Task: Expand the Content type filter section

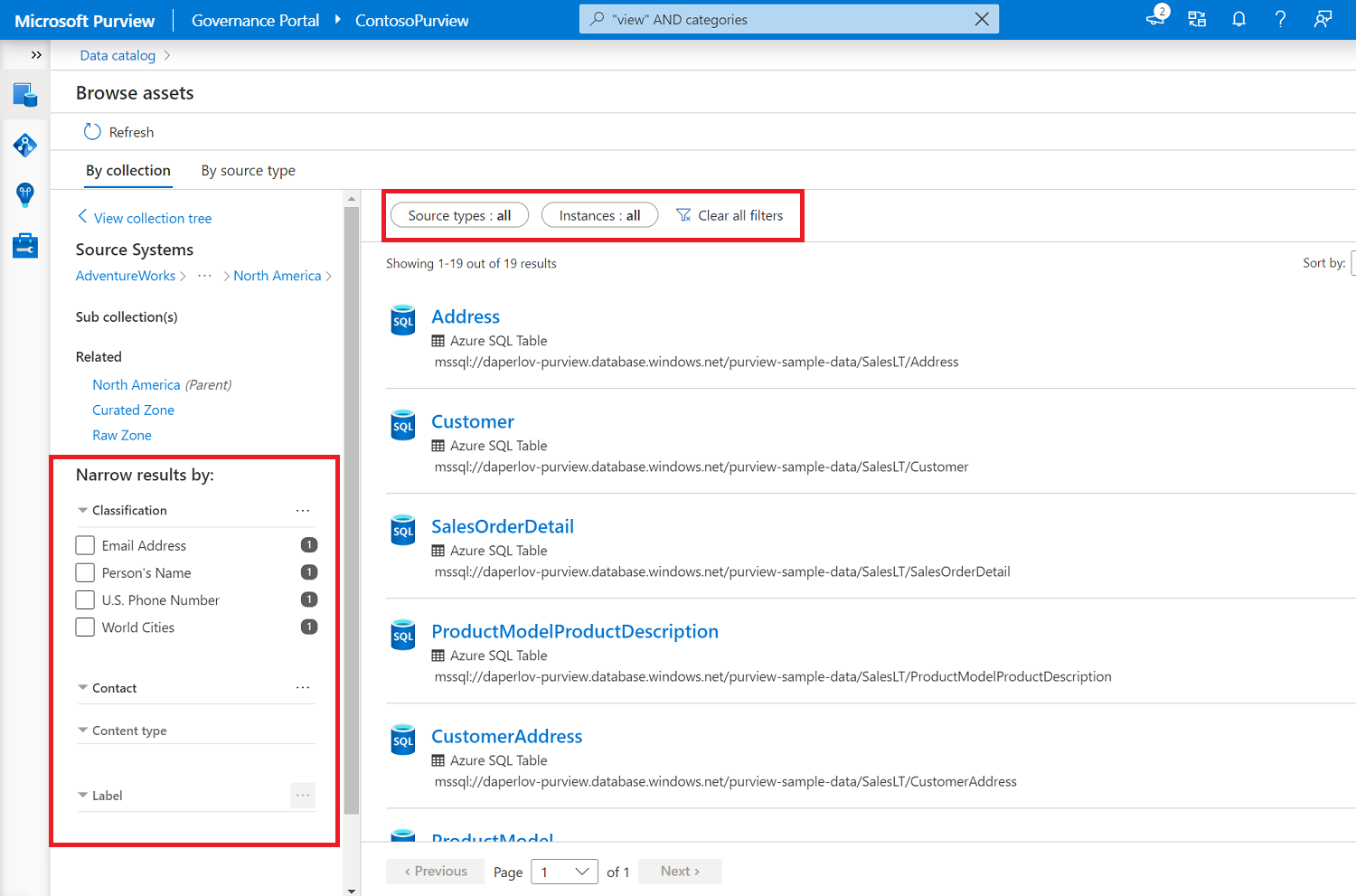Action: (x=83, y=731)
